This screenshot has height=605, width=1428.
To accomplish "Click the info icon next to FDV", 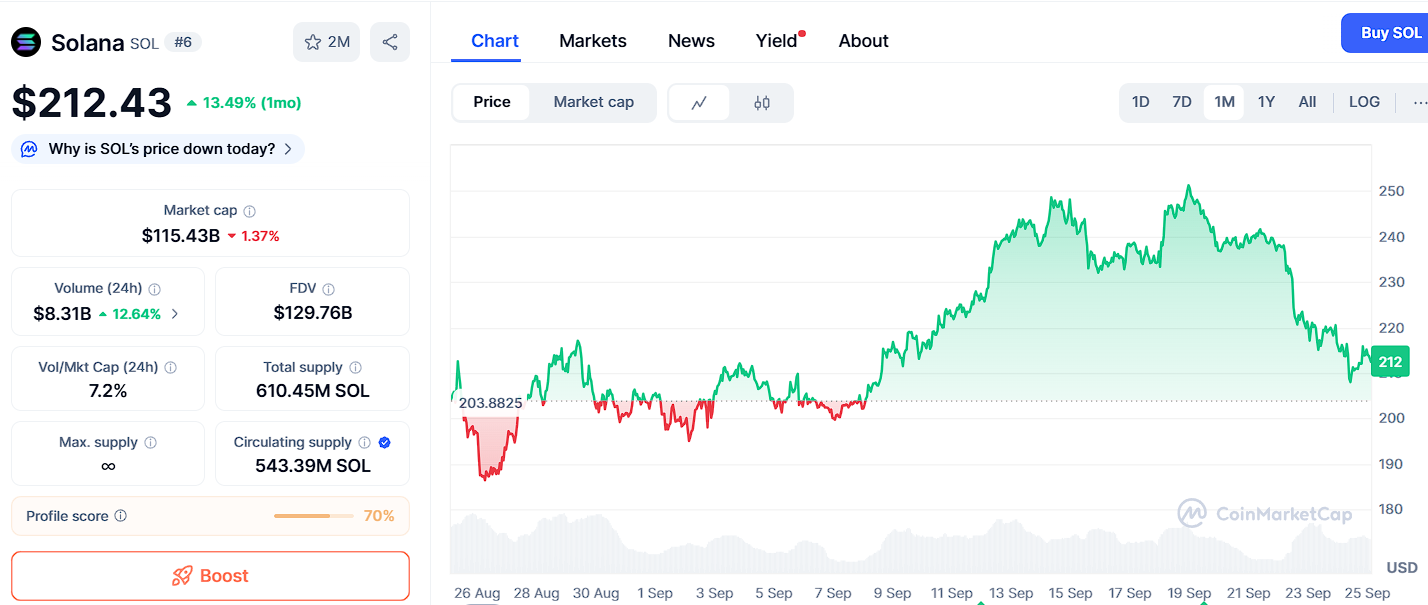I will [329, 289].
